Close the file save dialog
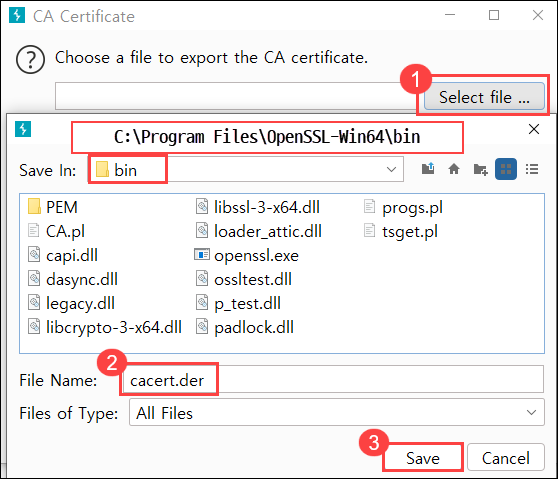 [533, 129]
